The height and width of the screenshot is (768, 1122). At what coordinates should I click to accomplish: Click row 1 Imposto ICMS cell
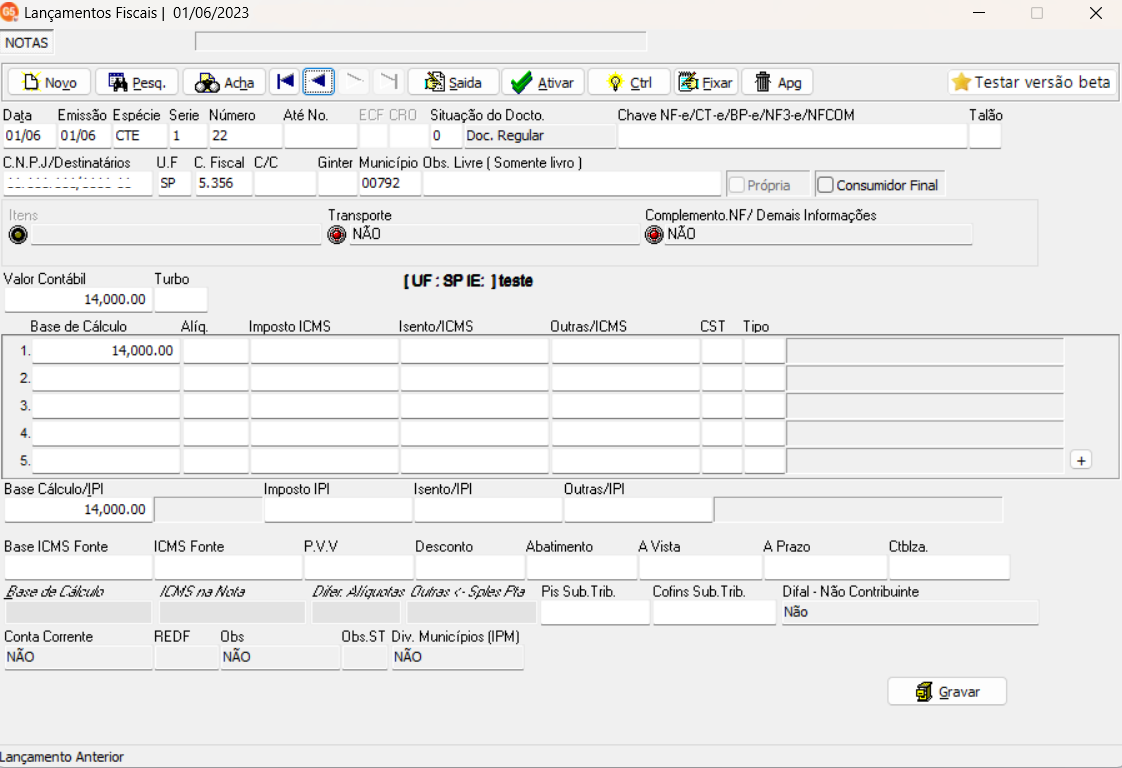pos(324,351)
